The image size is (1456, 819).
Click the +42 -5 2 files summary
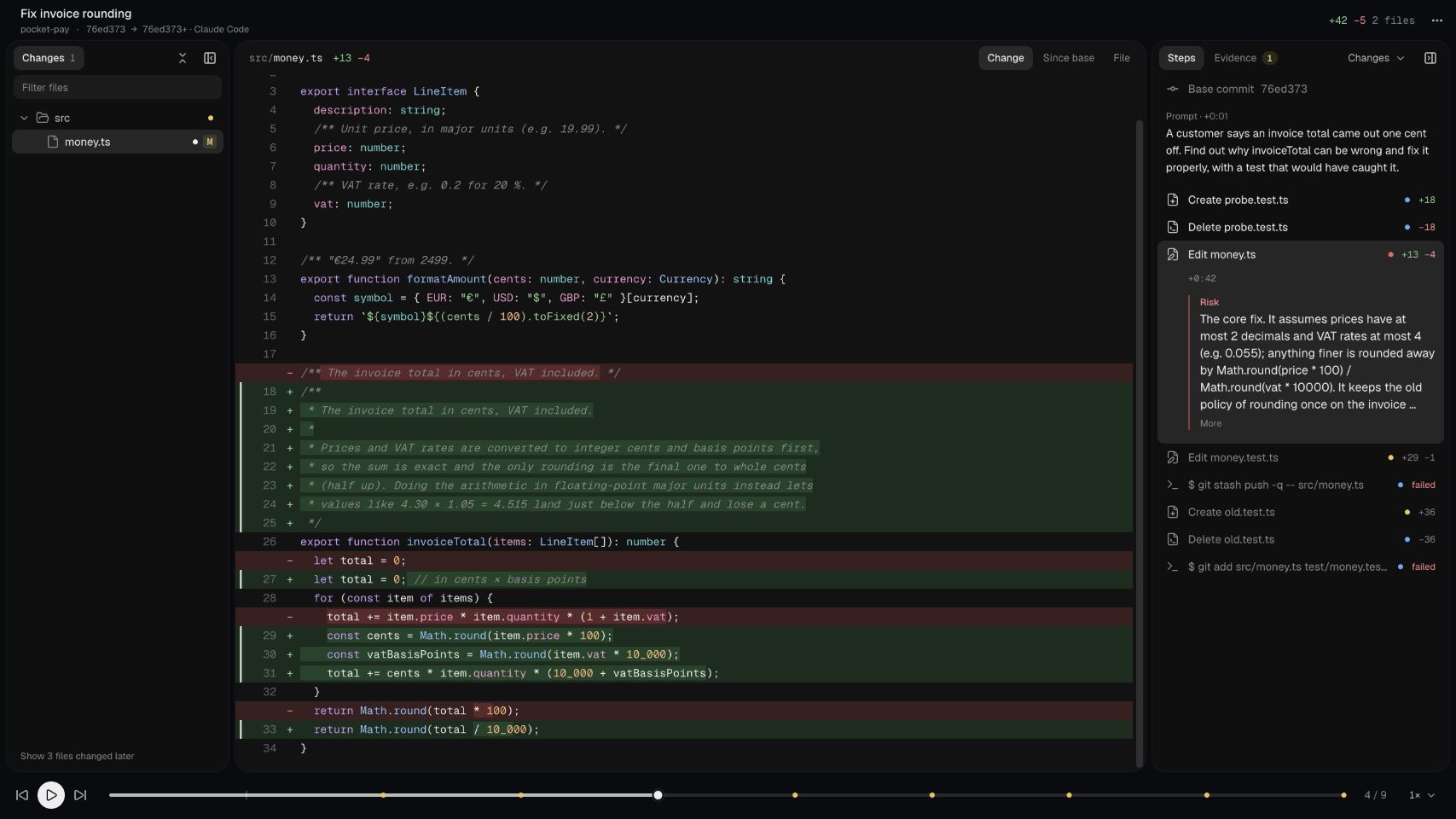click(x=1371, y=20)
